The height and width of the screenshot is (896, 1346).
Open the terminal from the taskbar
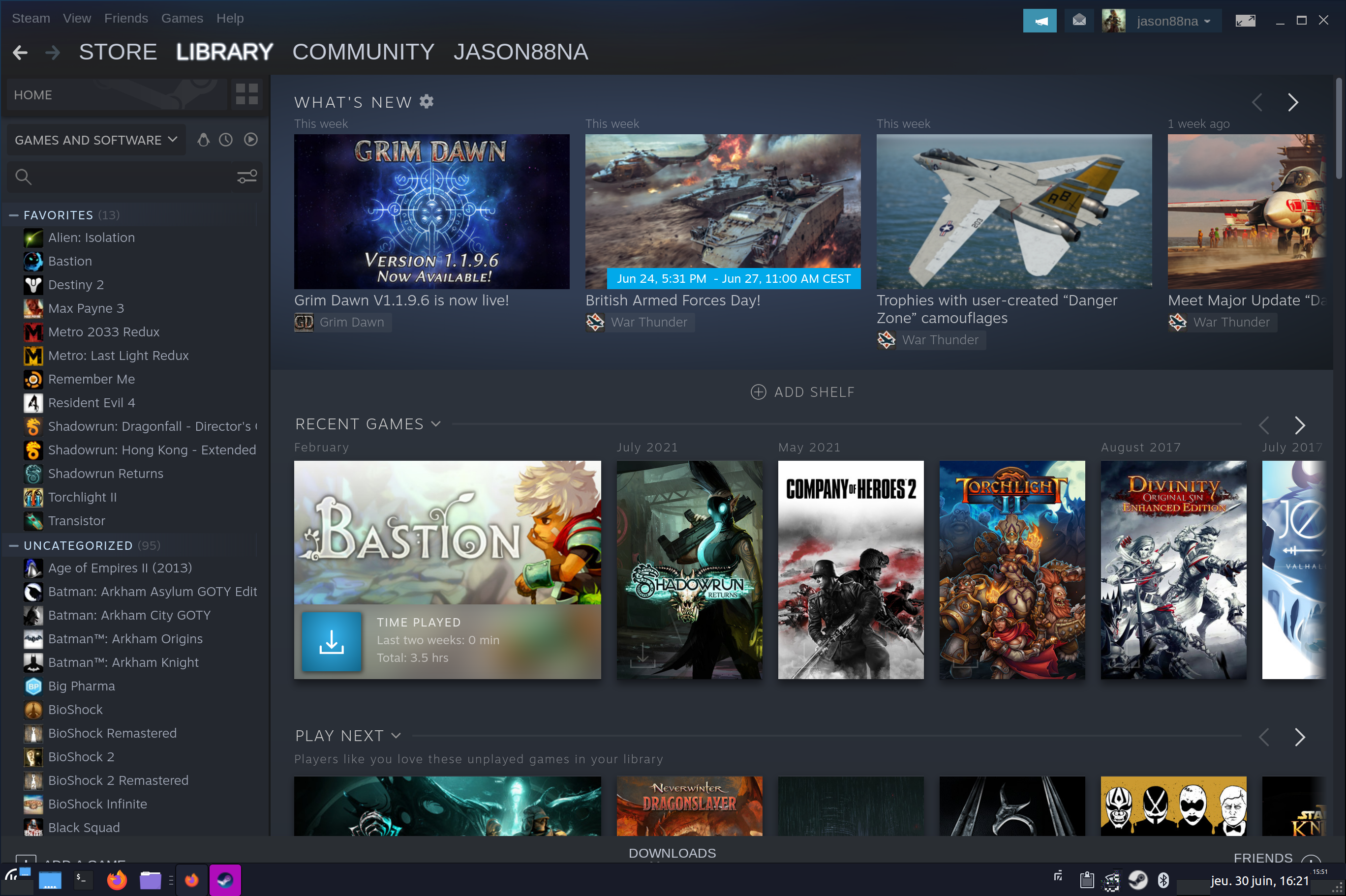point(84,880)
